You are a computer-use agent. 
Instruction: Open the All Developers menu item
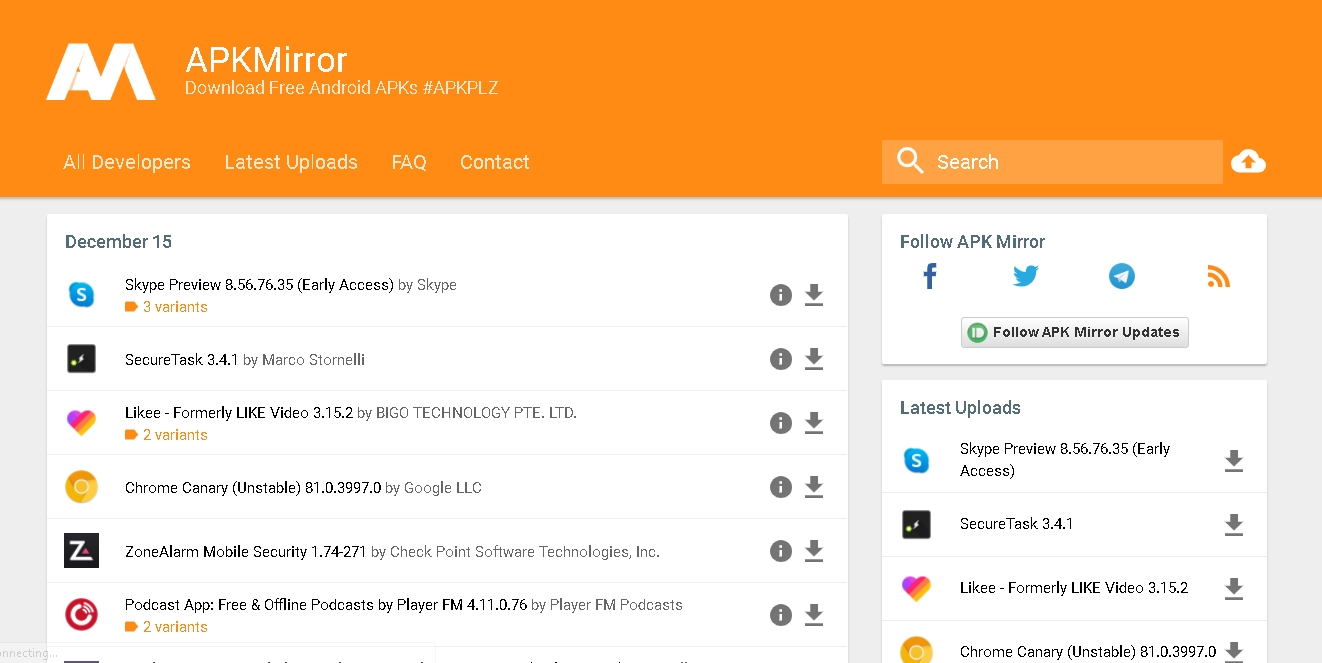(127, 162)
